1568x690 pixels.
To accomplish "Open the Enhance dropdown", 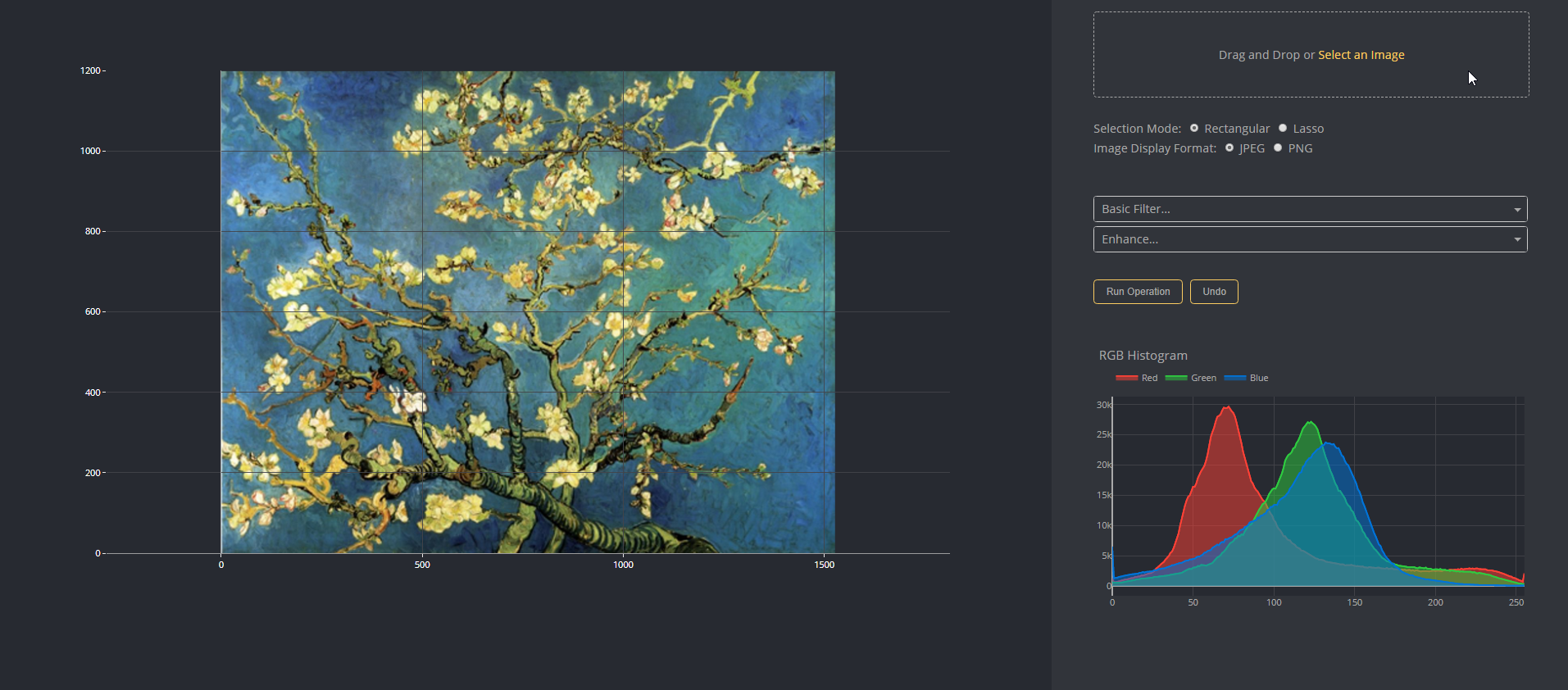I will click(1310, 239).
